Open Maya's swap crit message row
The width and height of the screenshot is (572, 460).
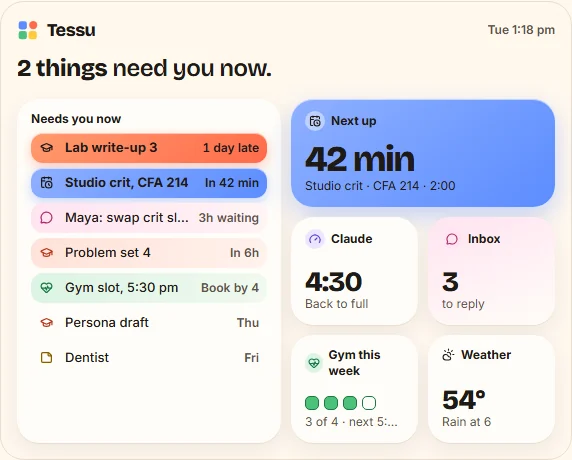[149, 218]
